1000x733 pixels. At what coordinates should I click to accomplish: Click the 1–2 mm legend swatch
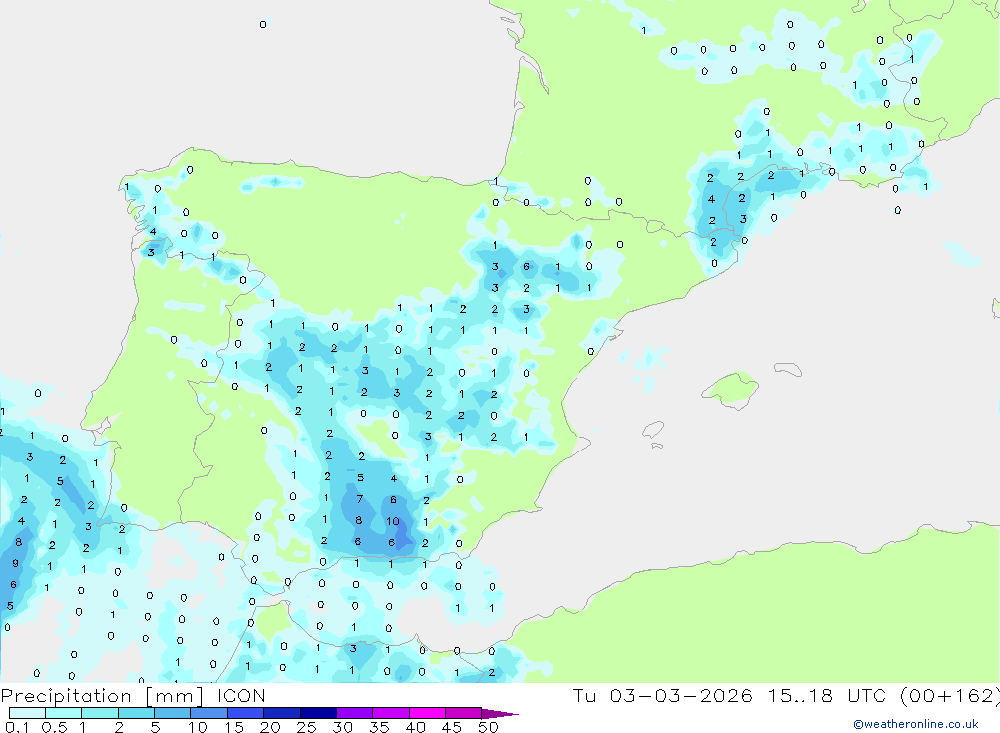point(100,713)
